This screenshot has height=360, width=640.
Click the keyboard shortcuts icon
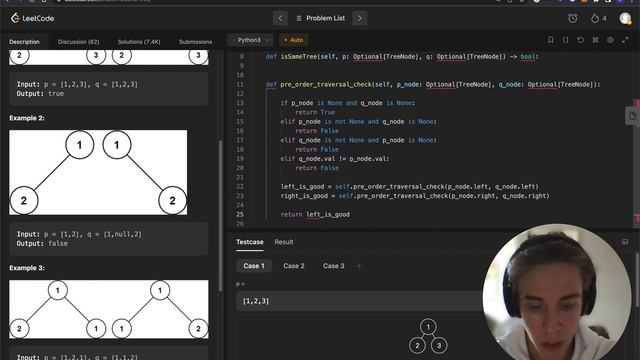click(x=595, y=40)
